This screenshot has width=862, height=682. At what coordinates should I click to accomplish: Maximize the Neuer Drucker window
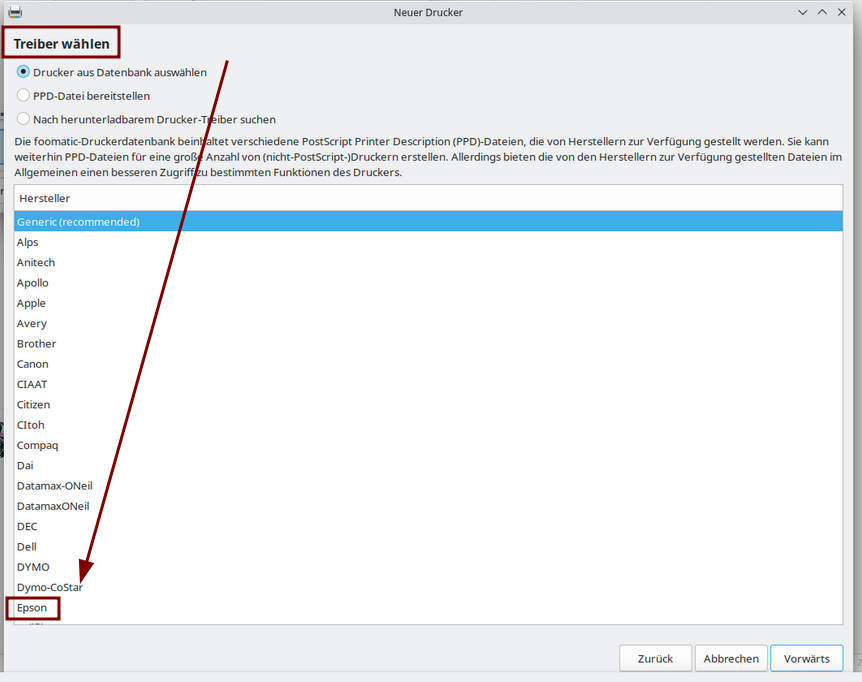[x=822, y=12]
